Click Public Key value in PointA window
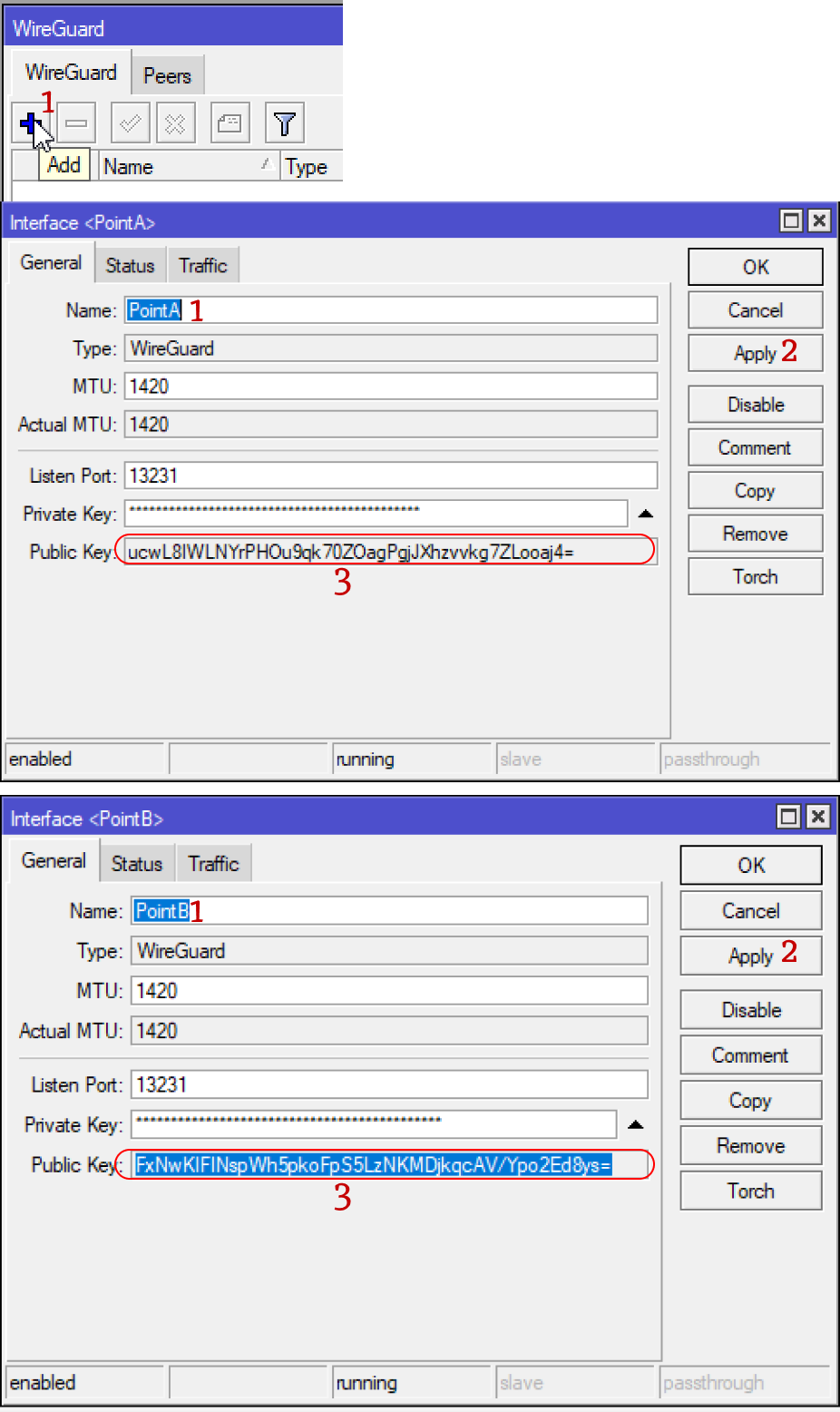 pyautogui.click(x=391, y=551)
